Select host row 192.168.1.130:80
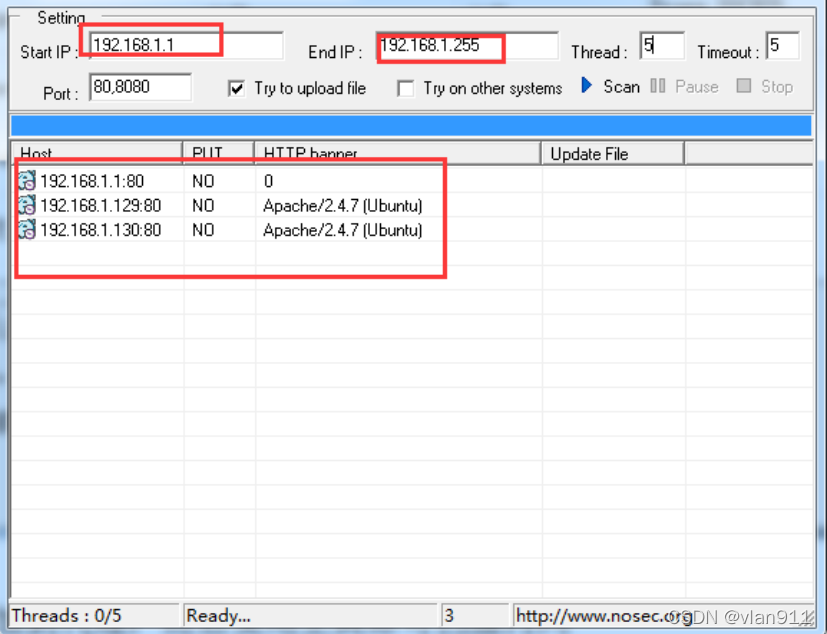Image resolution: width=827 pixels, height=634 pixels. 411,230
